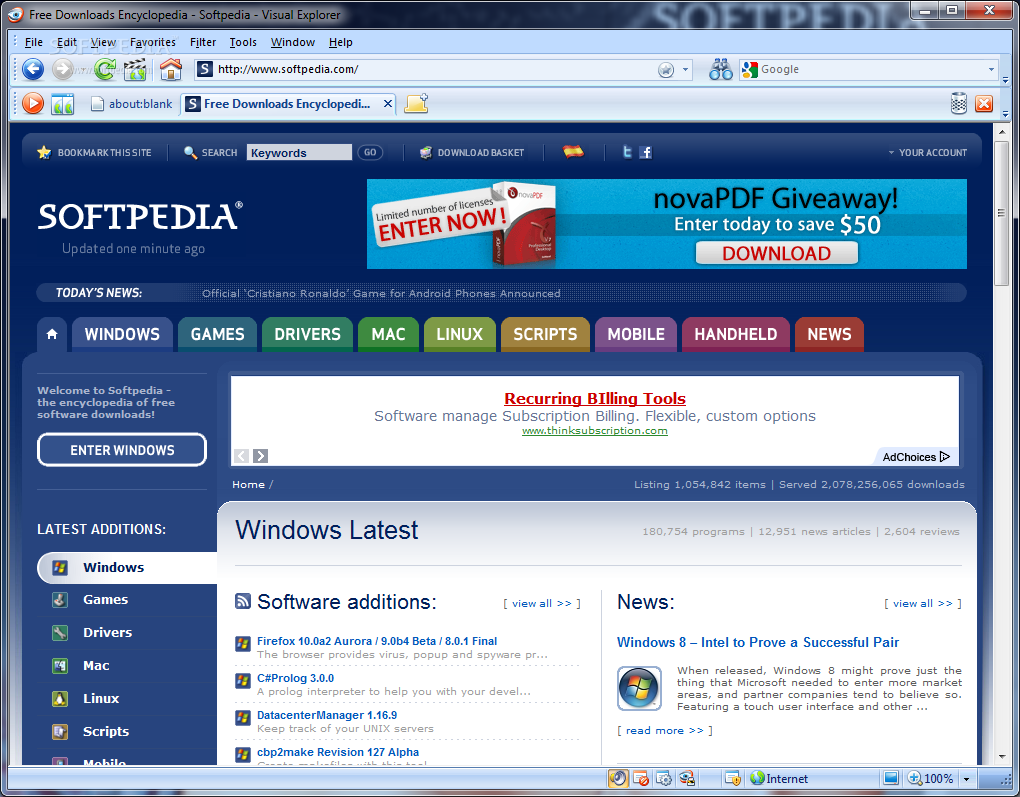Click the DOWNLOAD button in the novaPDF banner

coord(777,253)
